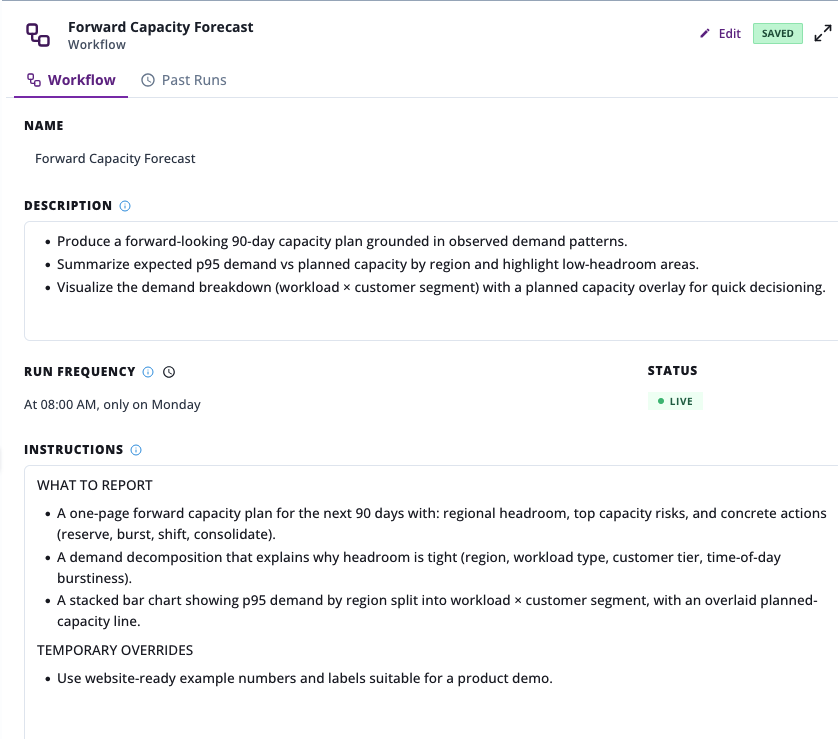Click the Edit button
Viewport: 838px width, 739px height.
click(720, 34)
